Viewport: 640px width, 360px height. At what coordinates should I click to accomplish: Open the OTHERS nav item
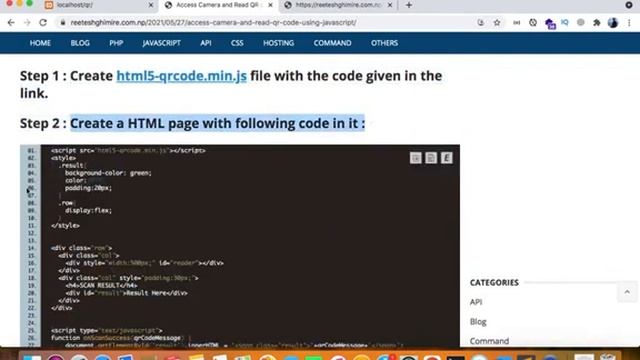pyautogui.click(x=384, y=43)
